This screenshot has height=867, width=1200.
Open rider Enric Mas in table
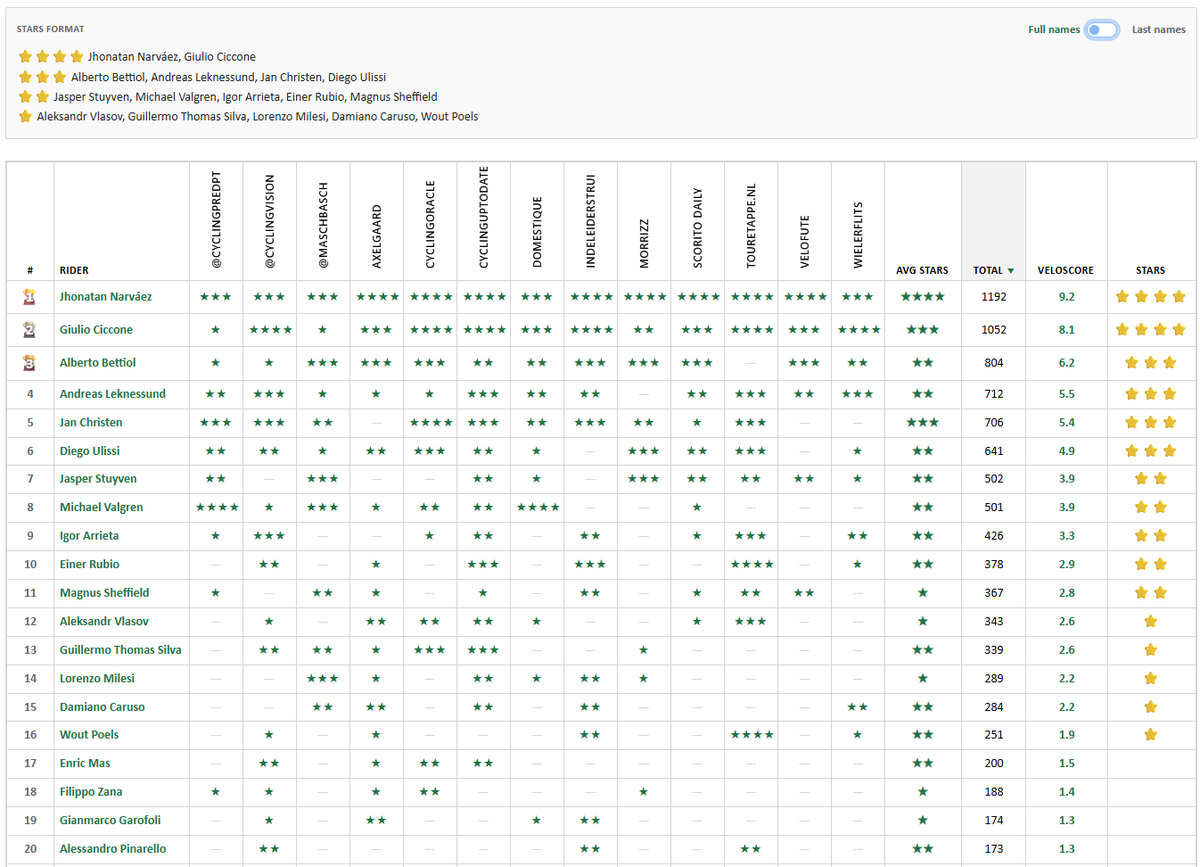click(x=85, y=763)
